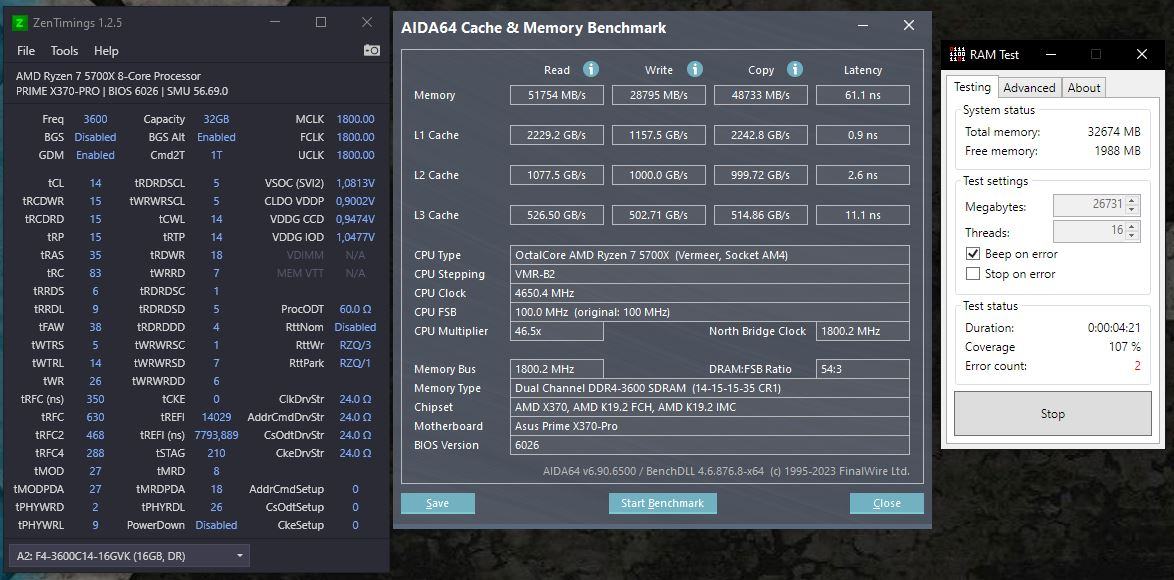Click the AIDA64 Close button
Image resolution: width=1174 pixels, height=580 pixels.
click(x=886, y=503)
